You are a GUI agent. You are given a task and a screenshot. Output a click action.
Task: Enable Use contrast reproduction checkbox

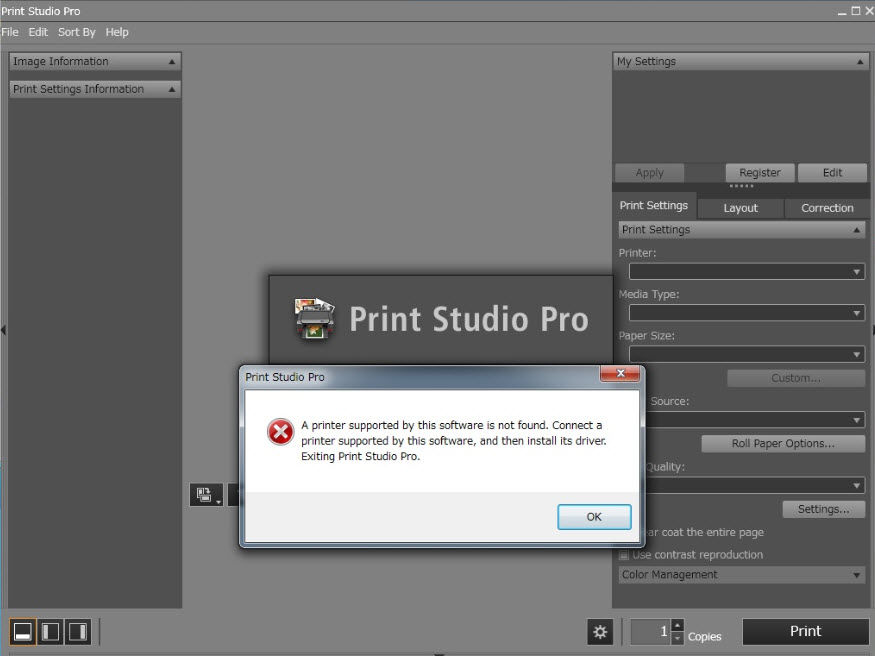tap(624, 555)
